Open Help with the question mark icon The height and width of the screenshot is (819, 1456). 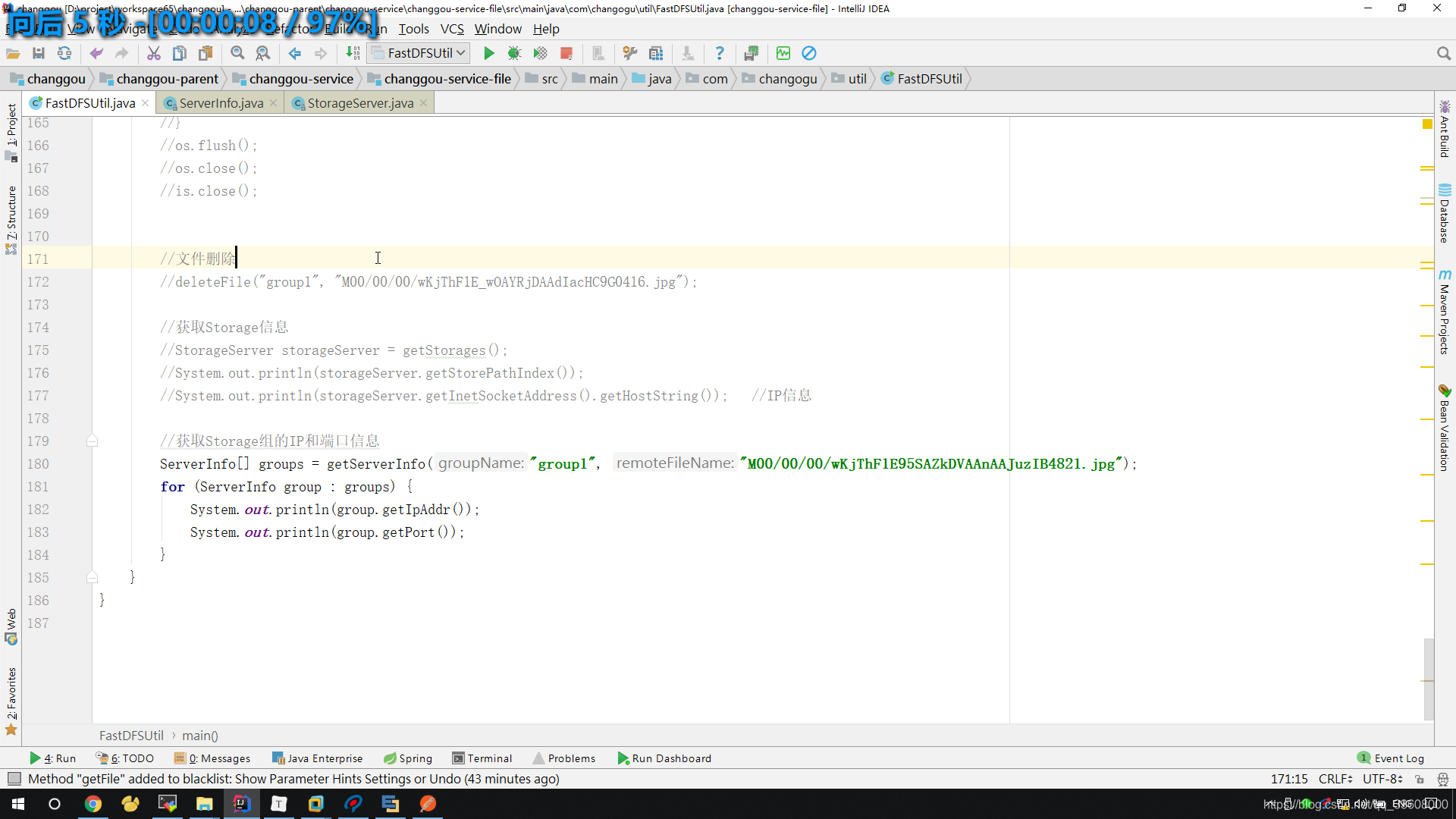(720, 53)
